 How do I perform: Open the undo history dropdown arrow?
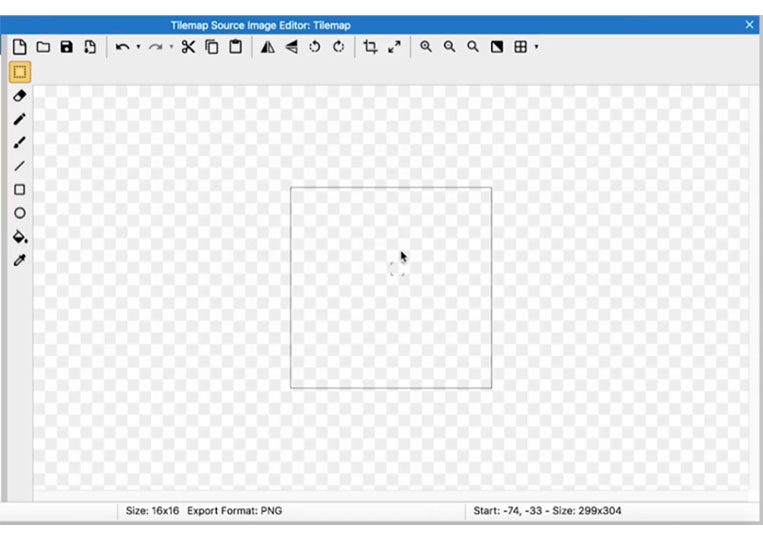click(139, 47)
